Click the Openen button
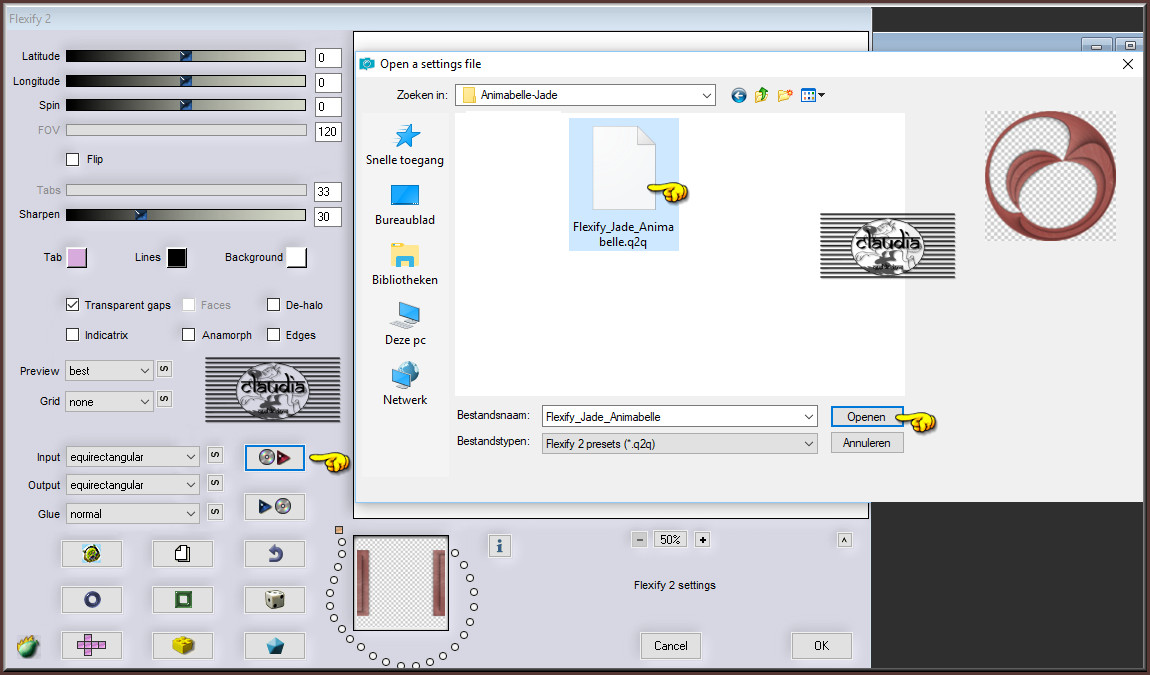1150x675 pixels. click(867, 417)
